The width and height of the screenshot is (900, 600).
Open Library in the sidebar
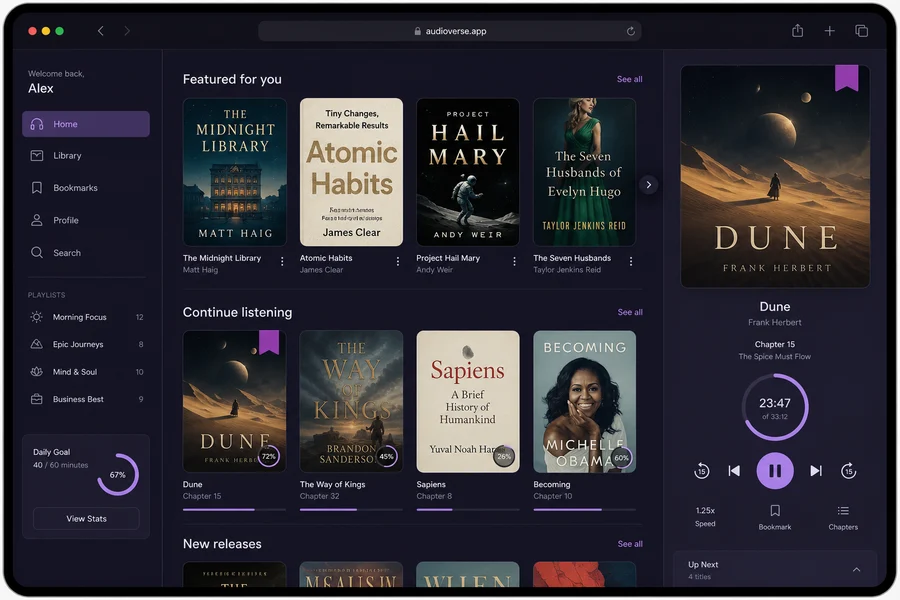[x=86, y=156]
